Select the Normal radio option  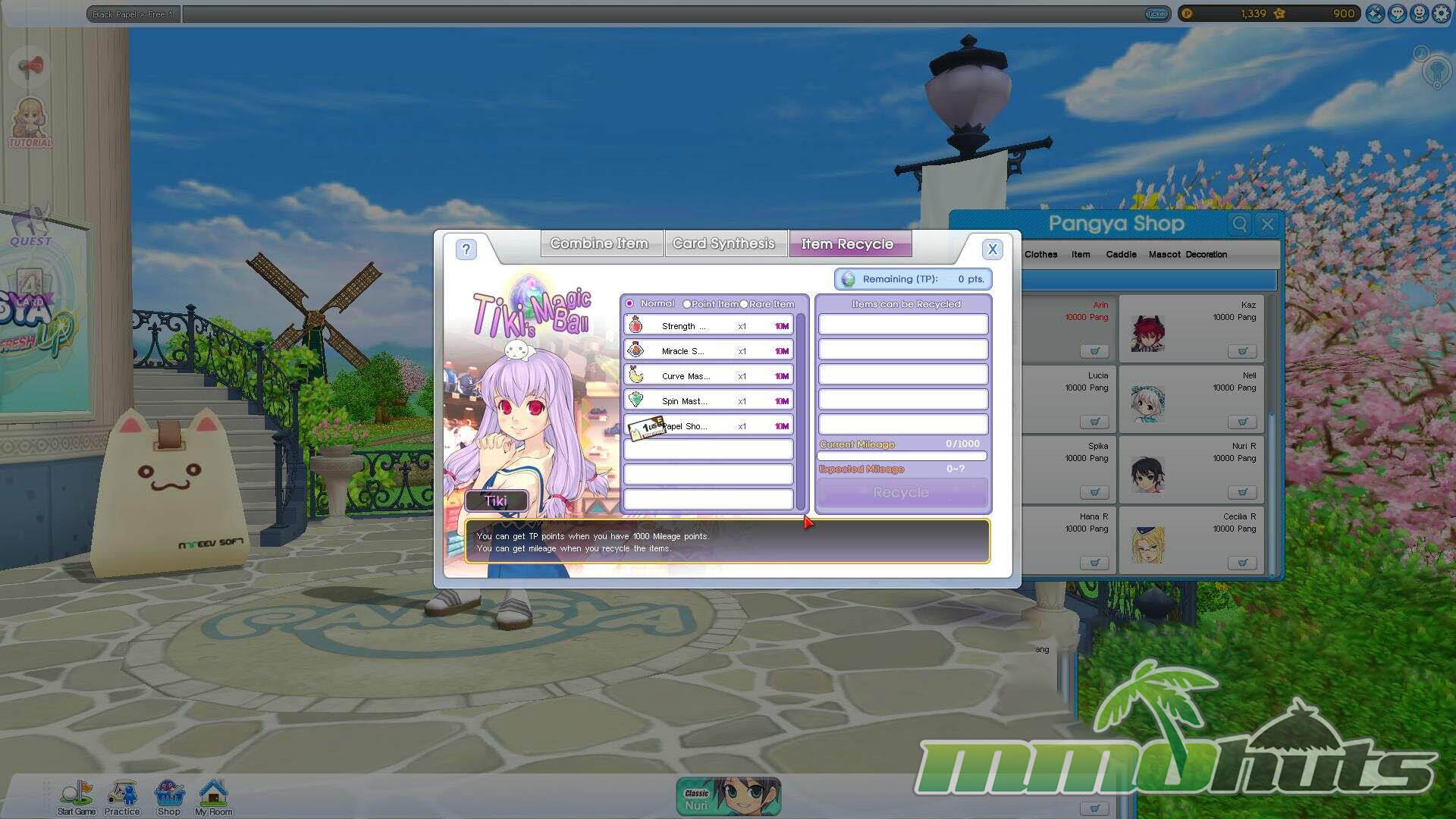(629, 304)
